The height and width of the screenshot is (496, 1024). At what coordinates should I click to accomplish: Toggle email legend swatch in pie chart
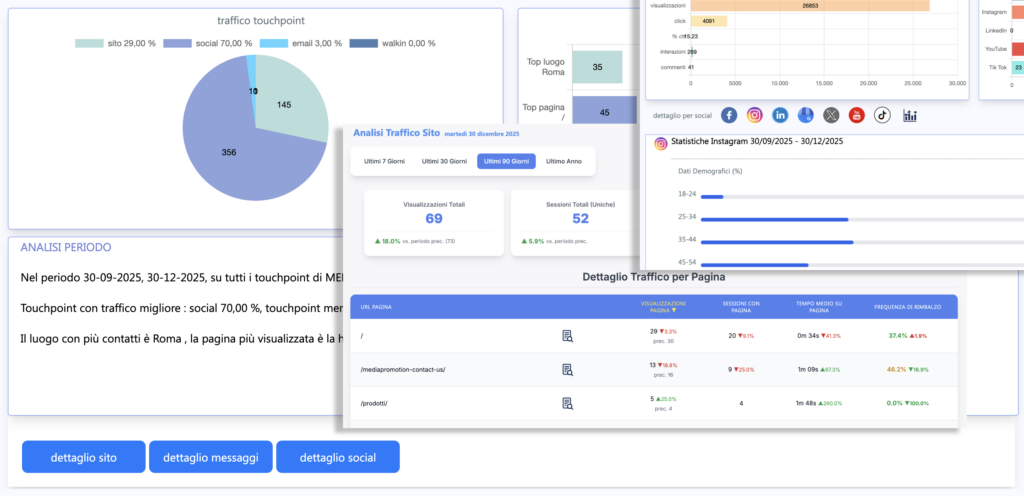(x=274, y=44)
